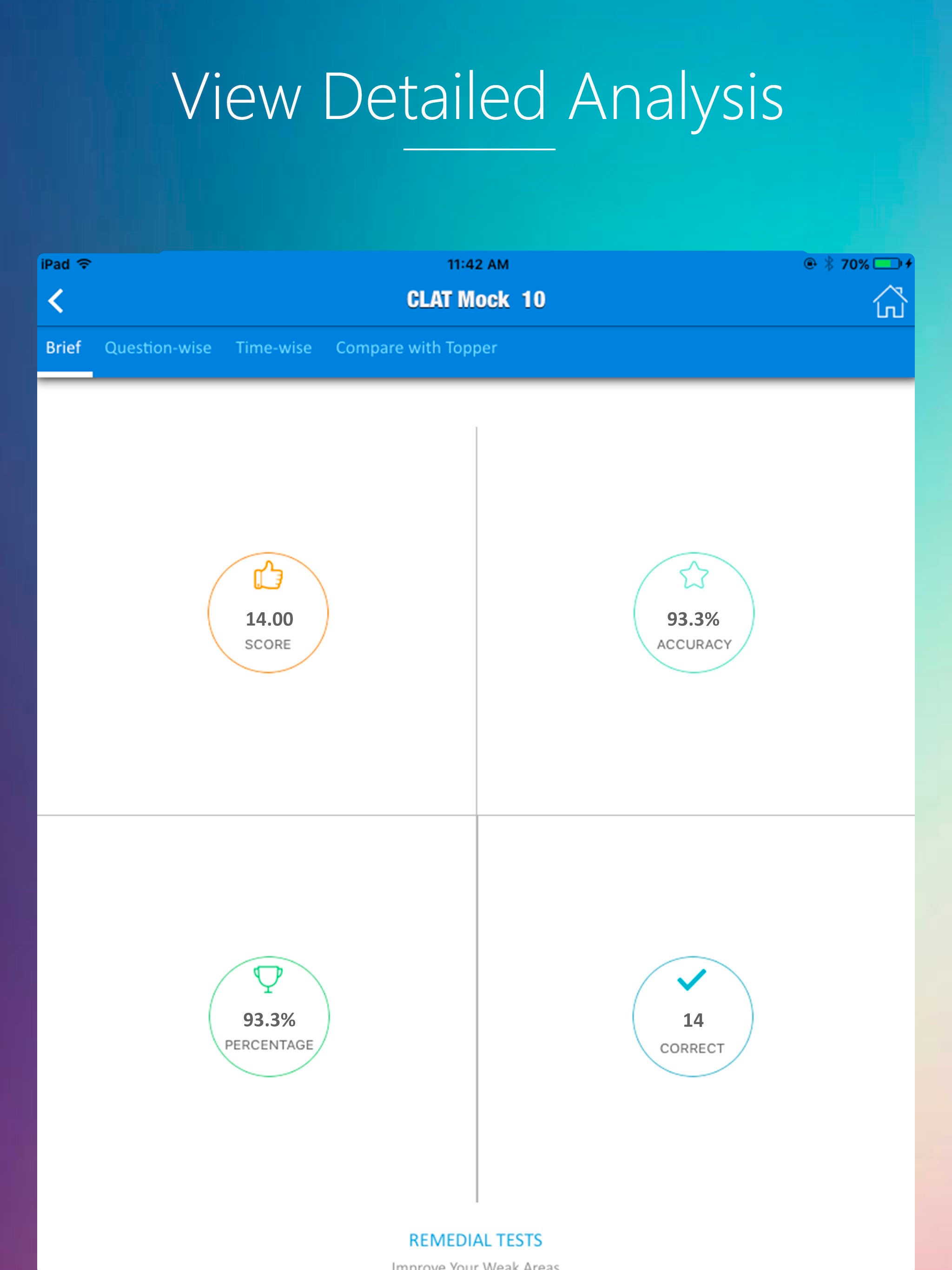The height and width of the screenshot is (1270, 952).
Task: Click the CORRECT label
Action: [x=692, y=1048]
